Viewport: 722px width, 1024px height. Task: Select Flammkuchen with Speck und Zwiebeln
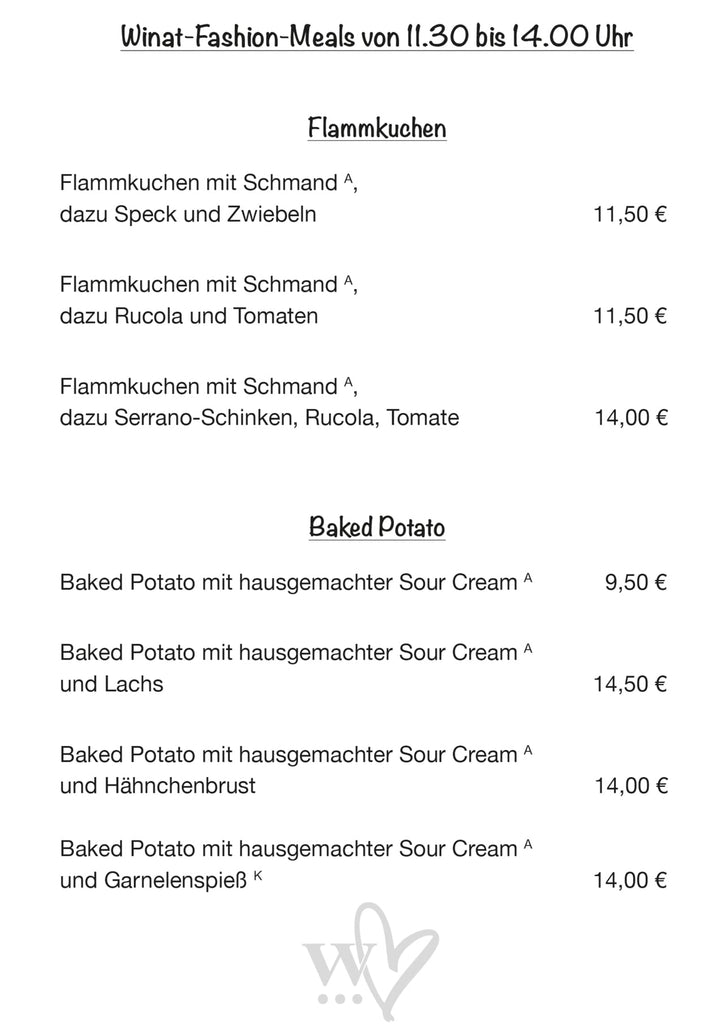[188, 214]
